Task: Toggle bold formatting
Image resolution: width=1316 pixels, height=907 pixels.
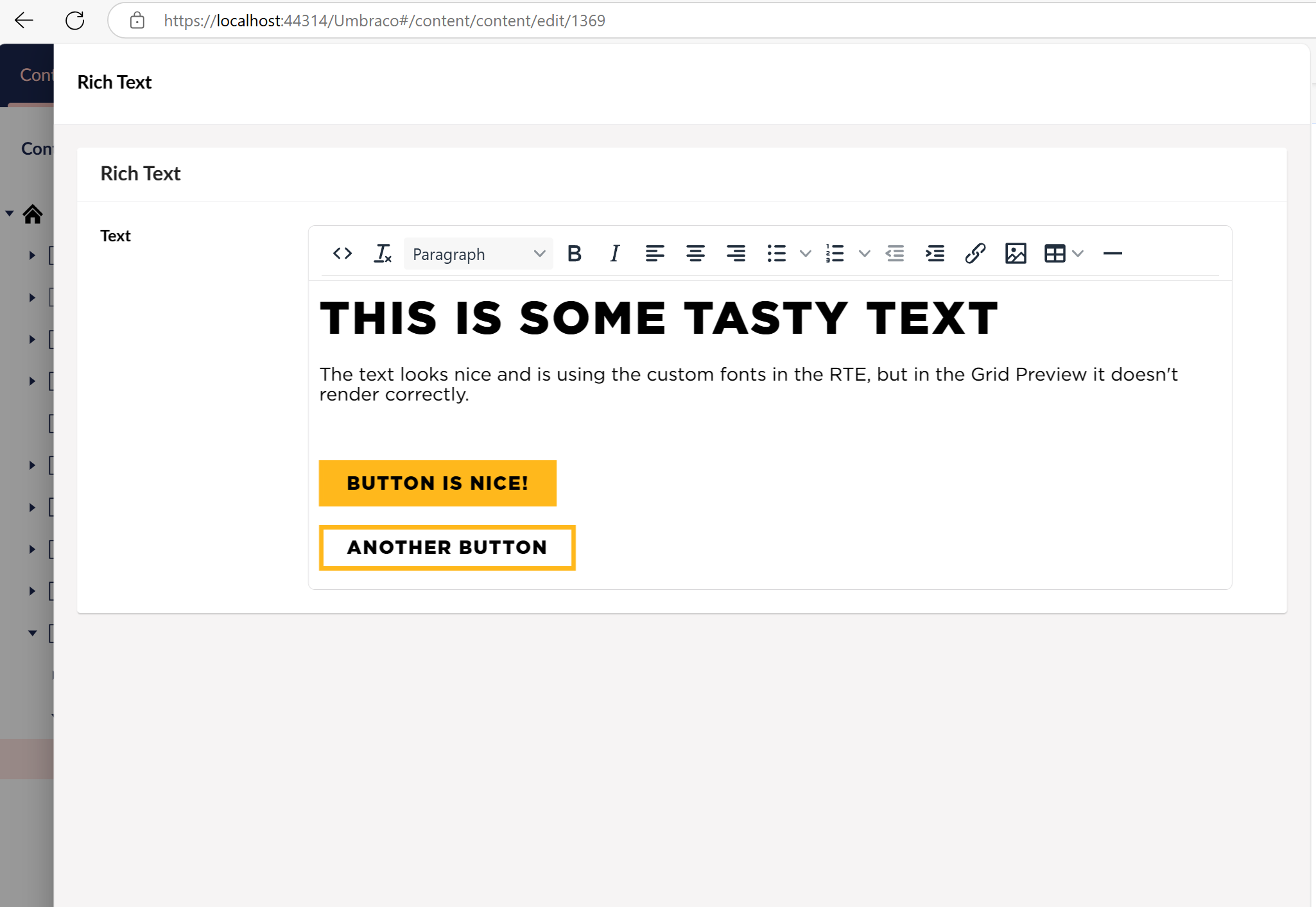Action: point(575,254)
